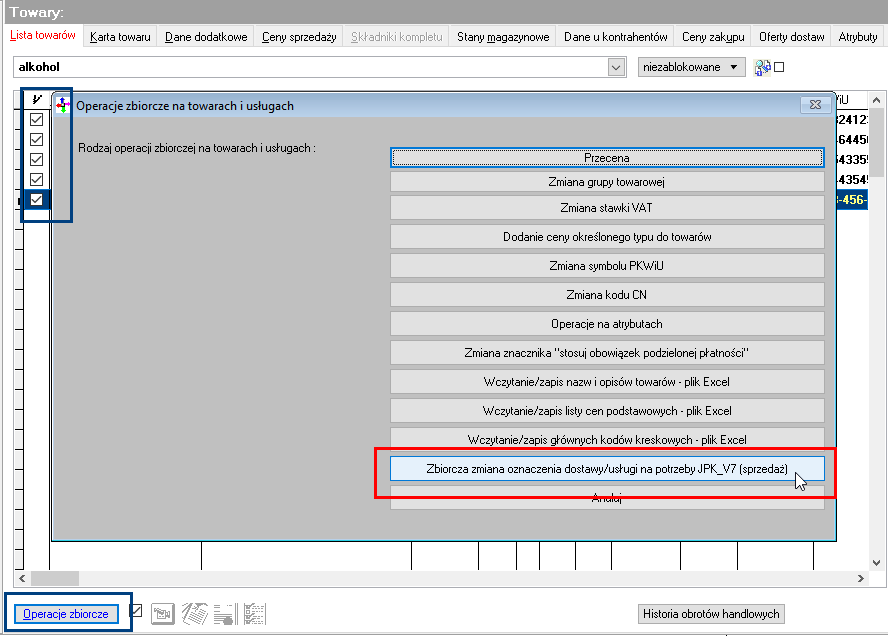The width and height of the screenshot is (888, 636).
Task: Select highlighted table cell -456-
Action: pos(852,199)
